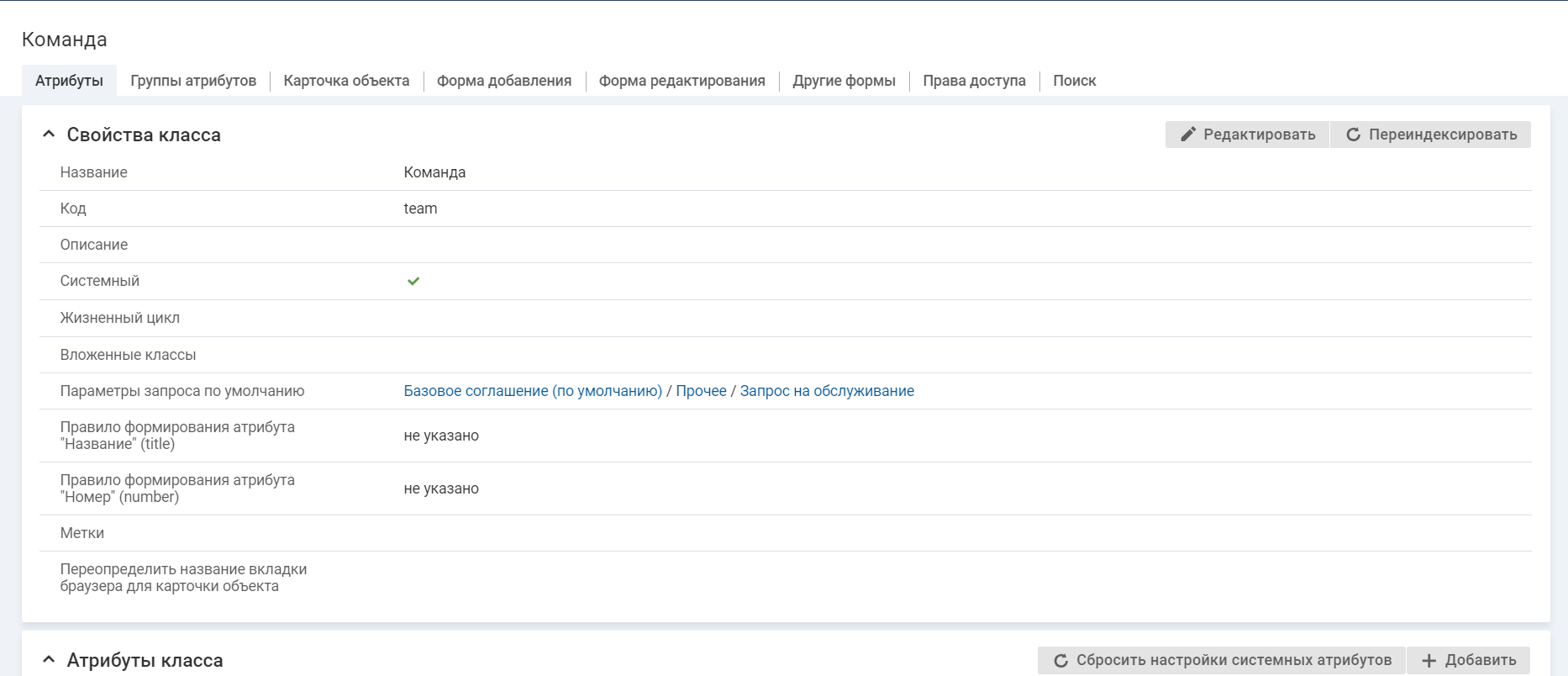Click the Свойства класса heading

[x=144, y=135]
